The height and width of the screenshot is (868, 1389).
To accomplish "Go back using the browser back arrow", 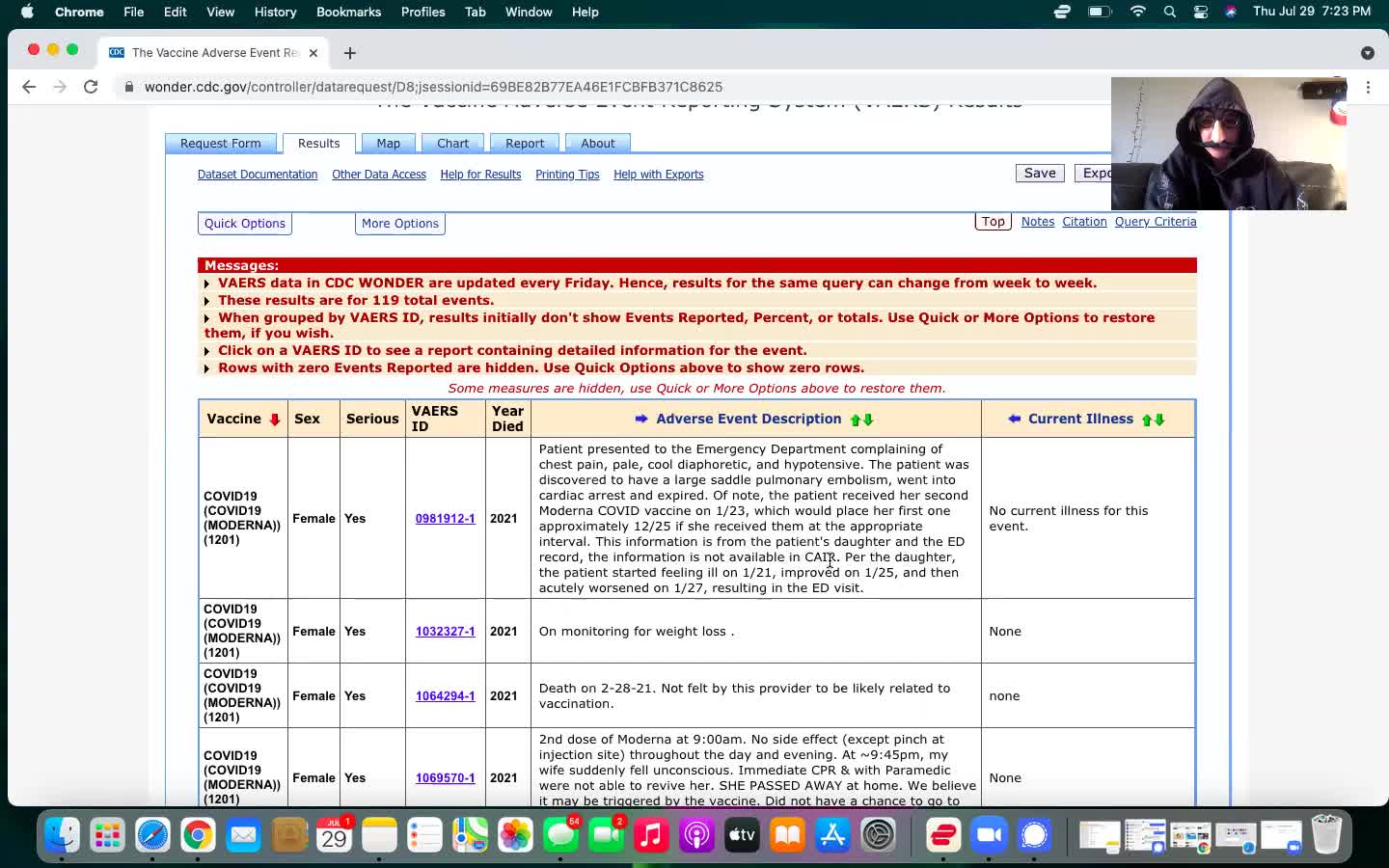I will coord(29,87).
